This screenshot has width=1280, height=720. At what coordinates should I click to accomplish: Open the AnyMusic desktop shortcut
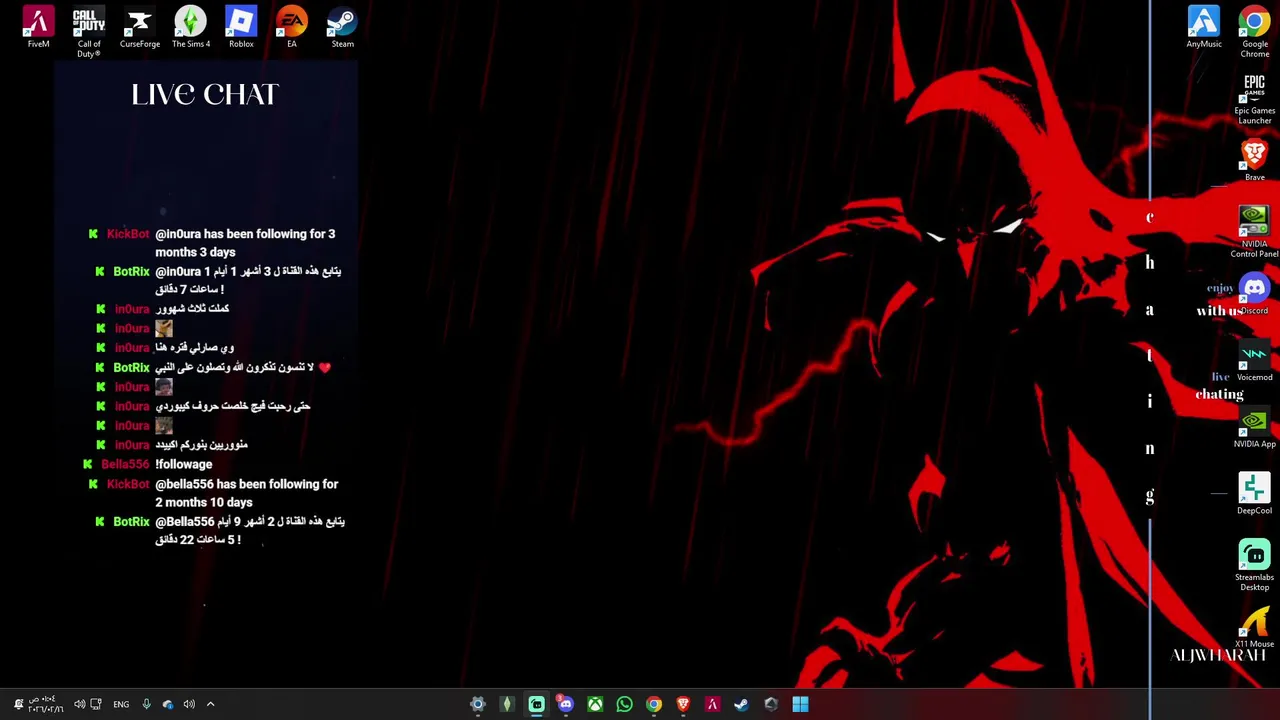pyautogui.click(x=1204, y=27)
